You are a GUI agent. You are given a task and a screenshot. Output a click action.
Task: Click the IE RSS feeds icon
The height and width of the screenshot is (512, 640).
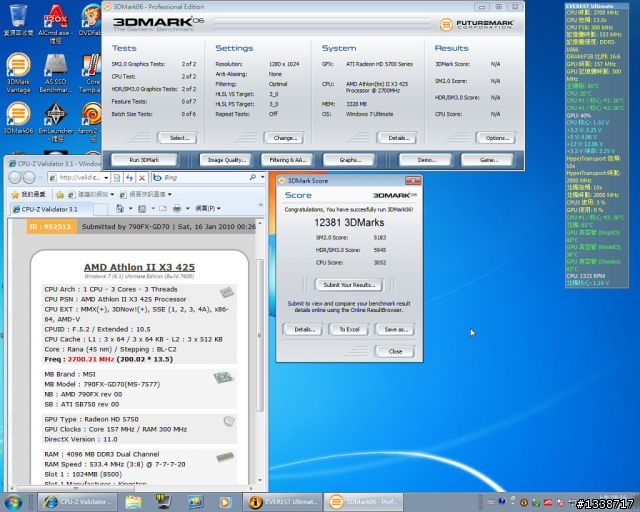[142, 209]
